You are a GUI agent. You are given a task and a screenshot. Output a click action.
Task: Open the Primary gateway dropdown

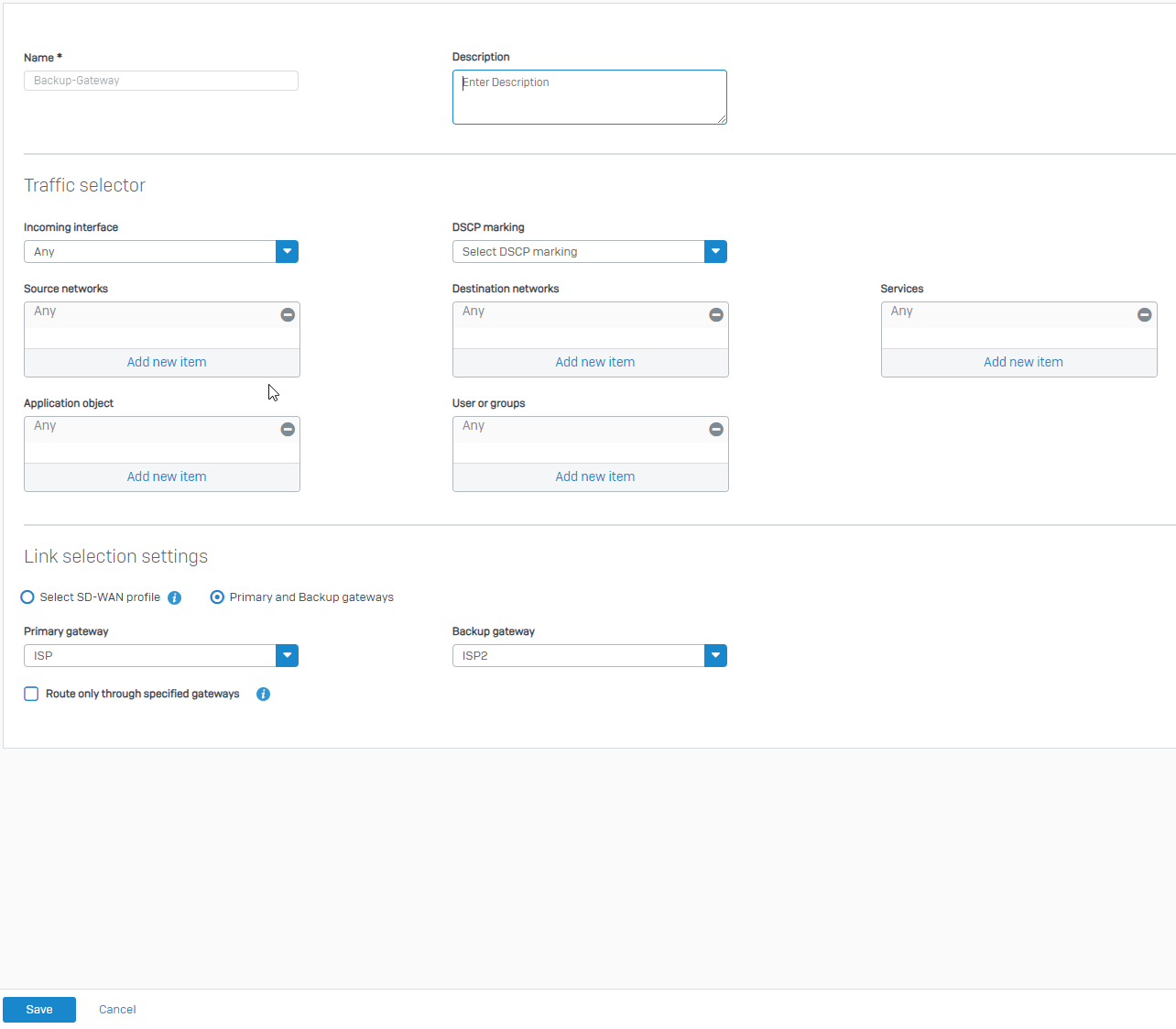click(x=287, y=655)
